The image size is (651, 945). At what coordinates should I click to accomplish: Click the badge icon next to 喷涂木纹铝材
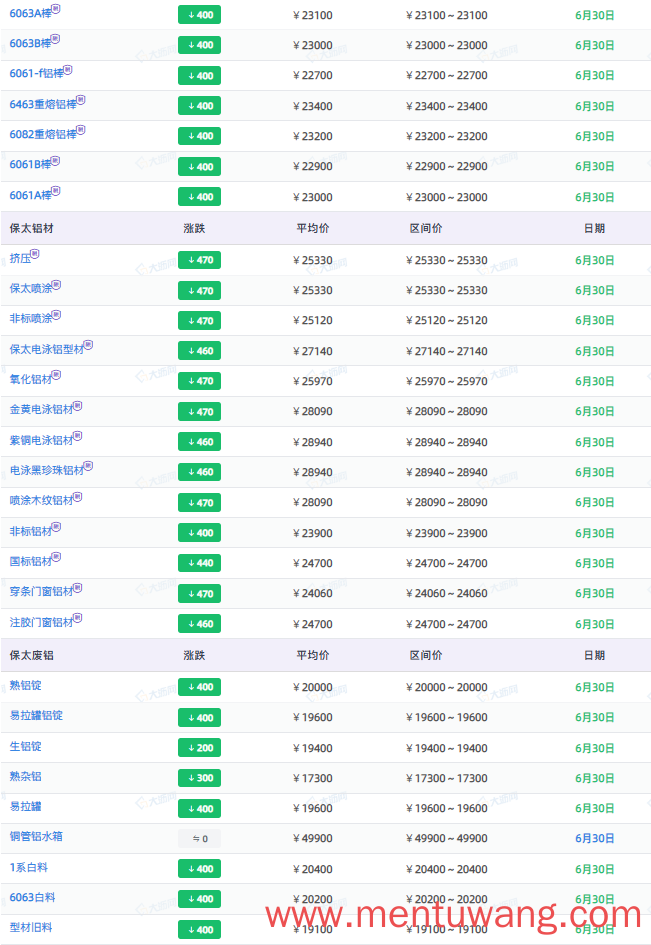[77, 497]
